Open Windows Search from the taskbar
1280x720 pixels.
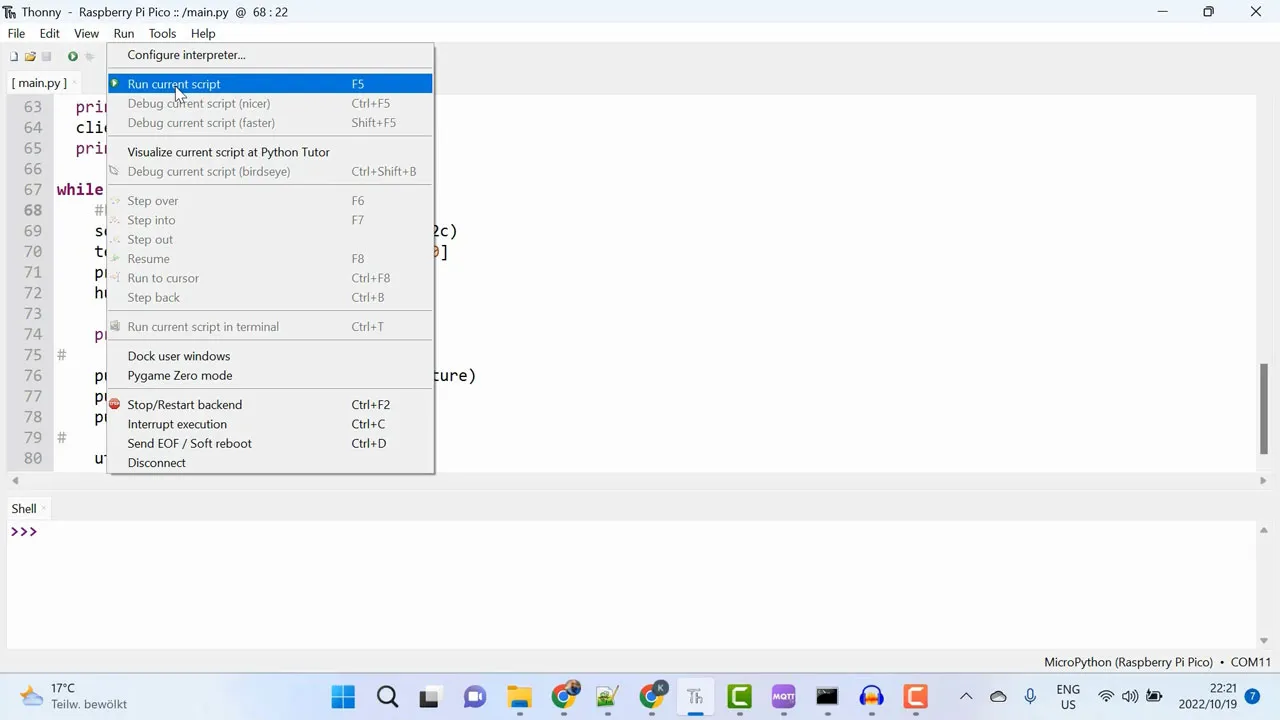[388, 697]
